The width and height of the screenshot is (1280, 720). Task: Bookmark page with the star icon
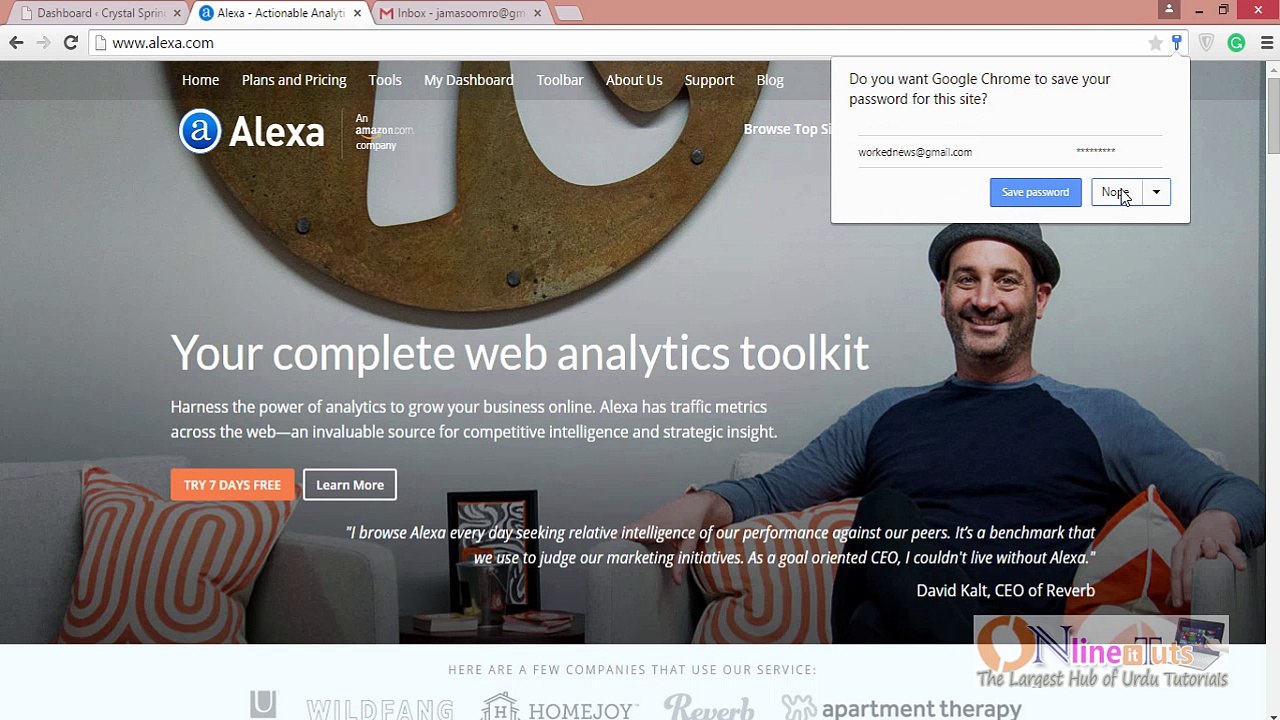point(1155,43)
